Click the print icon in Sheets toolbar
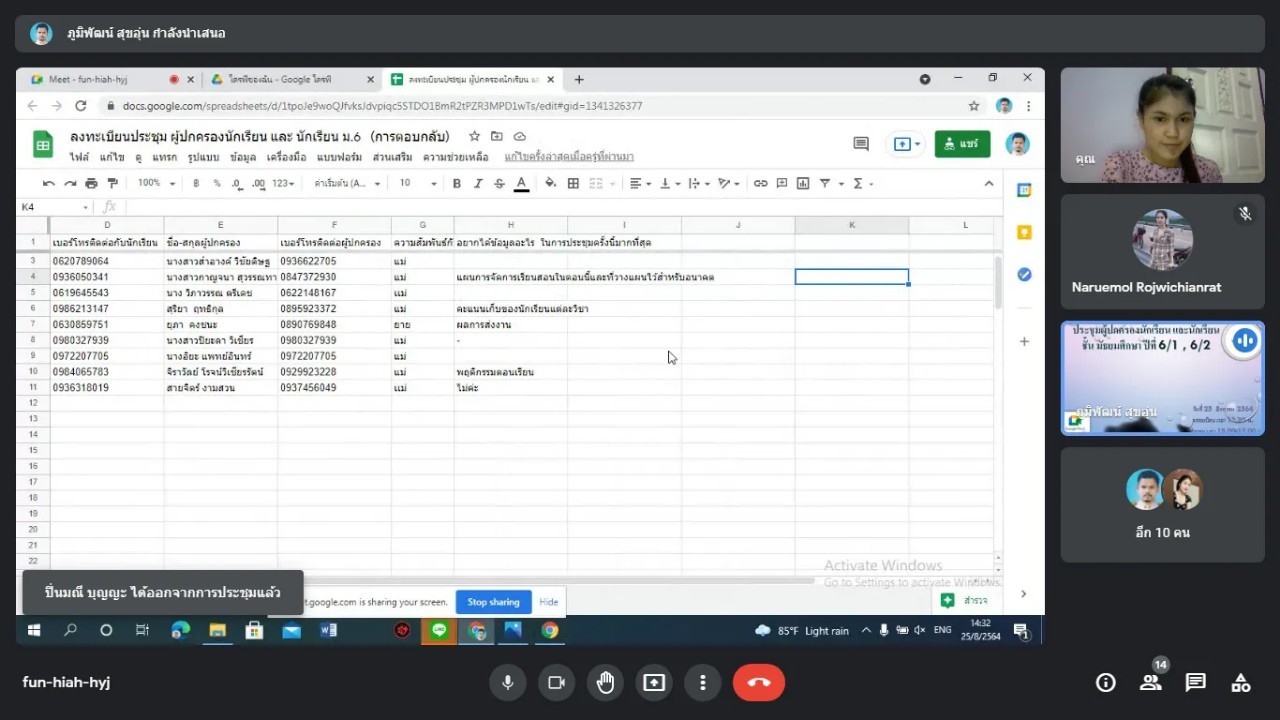Image resolution: width=1280 pixels, height=720 pixels. point(92,183)
